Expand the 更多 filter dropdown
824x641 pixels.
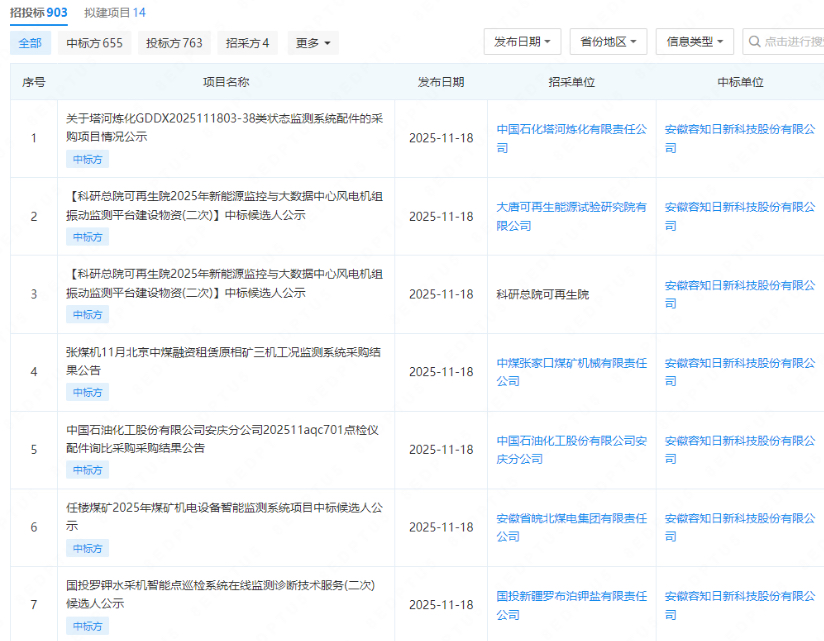coord(313,43)
